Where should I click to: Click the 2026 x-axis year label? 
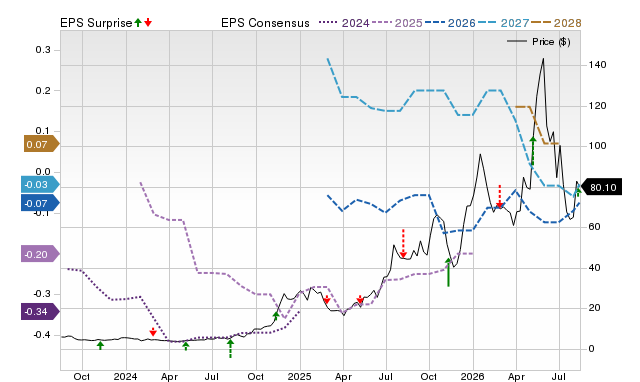point(472,376)
